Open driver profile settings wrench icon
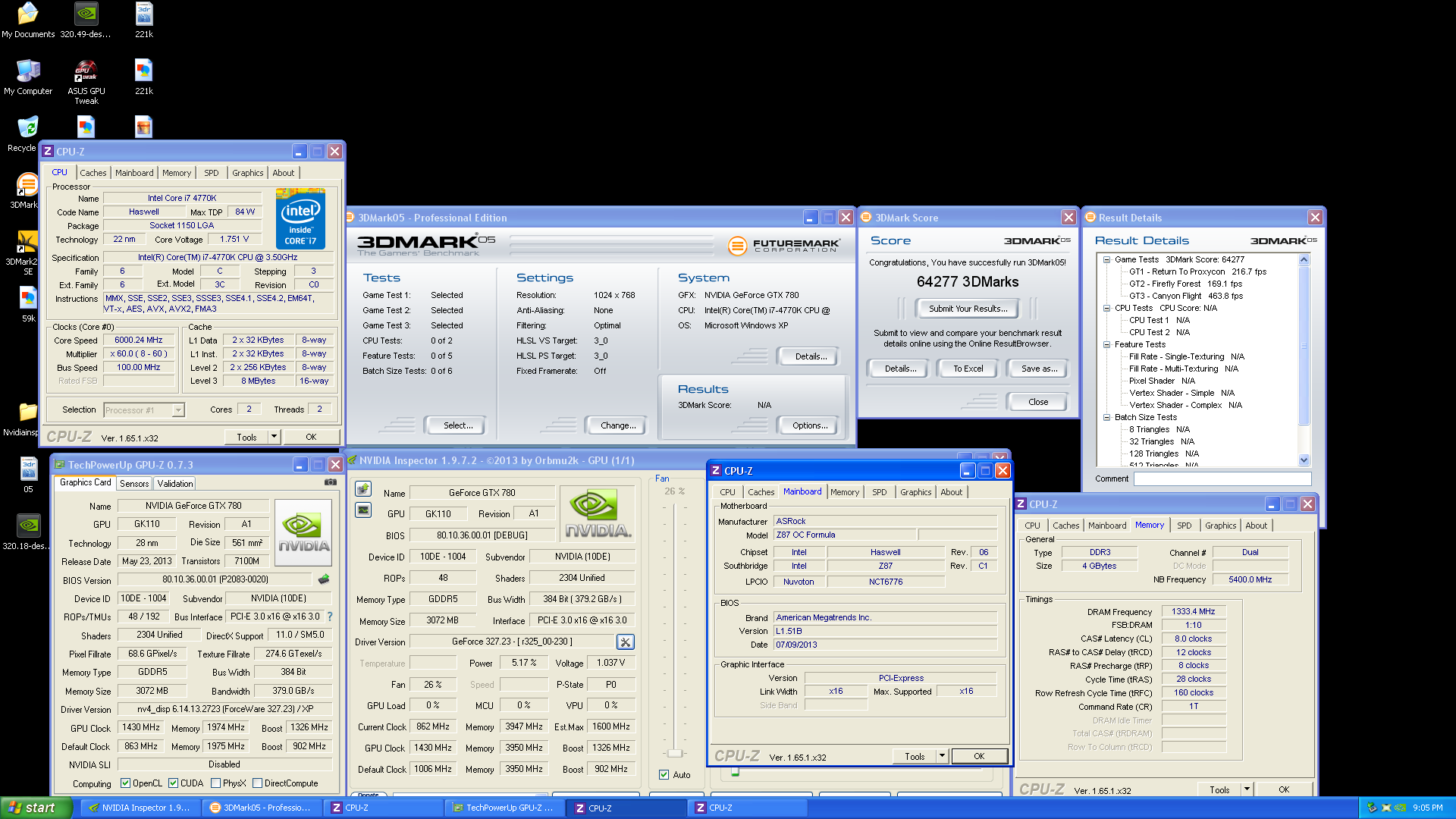The height and width of the screenshot is (819, 1456). tap(625, 642)
